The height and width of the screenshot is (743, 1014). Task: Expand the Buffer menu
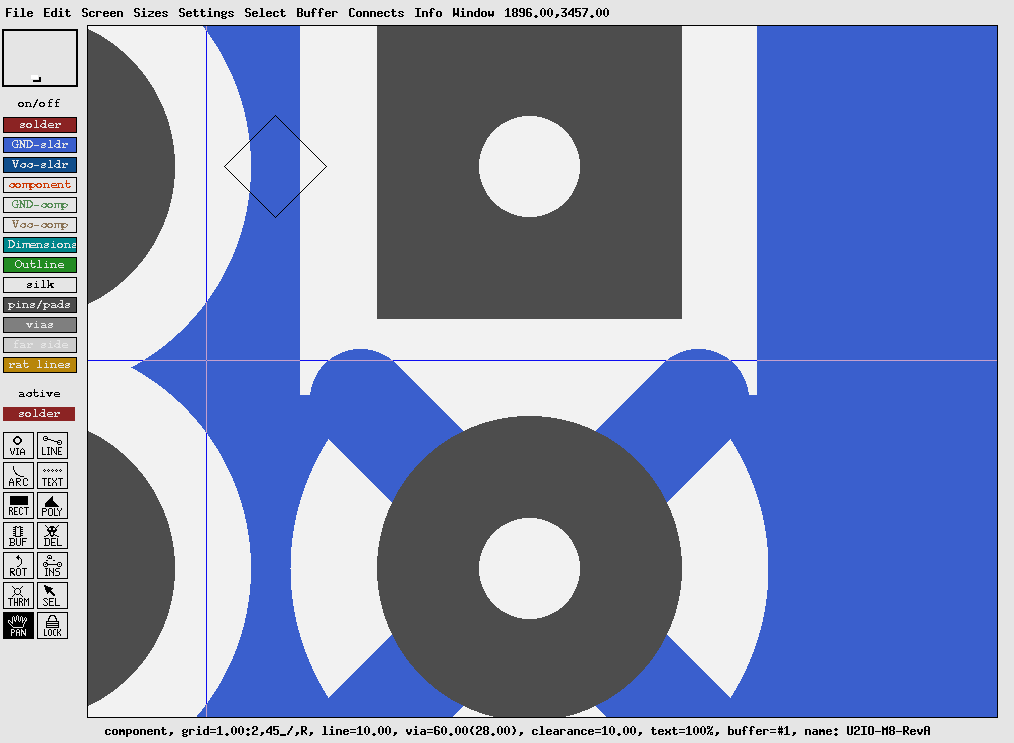click(x=317, y=13)
